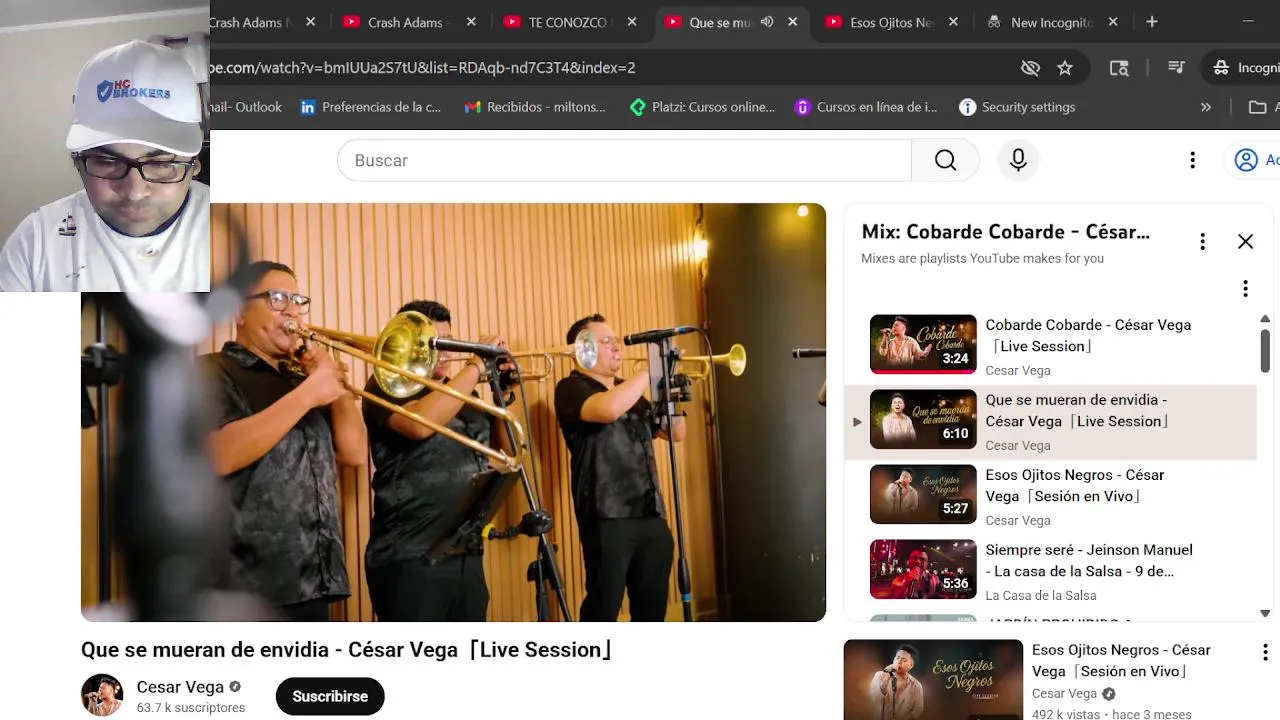This screenshot has width=1280, height=720.
Task: Open the three-dot menu below the panel X
Action: (x=1245, y=289)
